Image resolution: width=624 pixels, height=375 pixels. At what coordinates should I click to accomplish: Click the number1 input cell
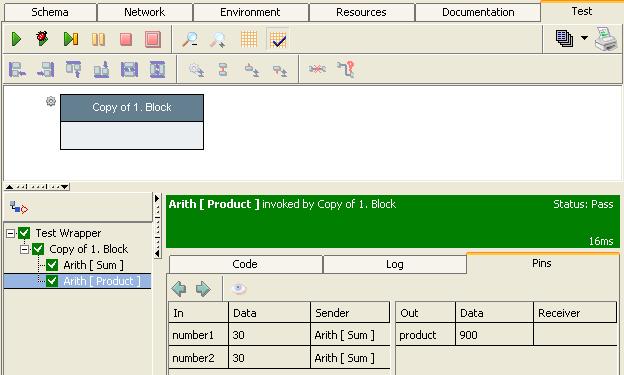[x=199, y=335]
